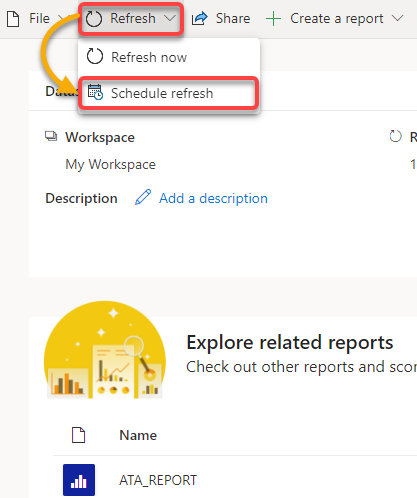Screen dimensions: 417x498
Task: Expand the Create a report chevron
Action: click(x=397, y=18)
